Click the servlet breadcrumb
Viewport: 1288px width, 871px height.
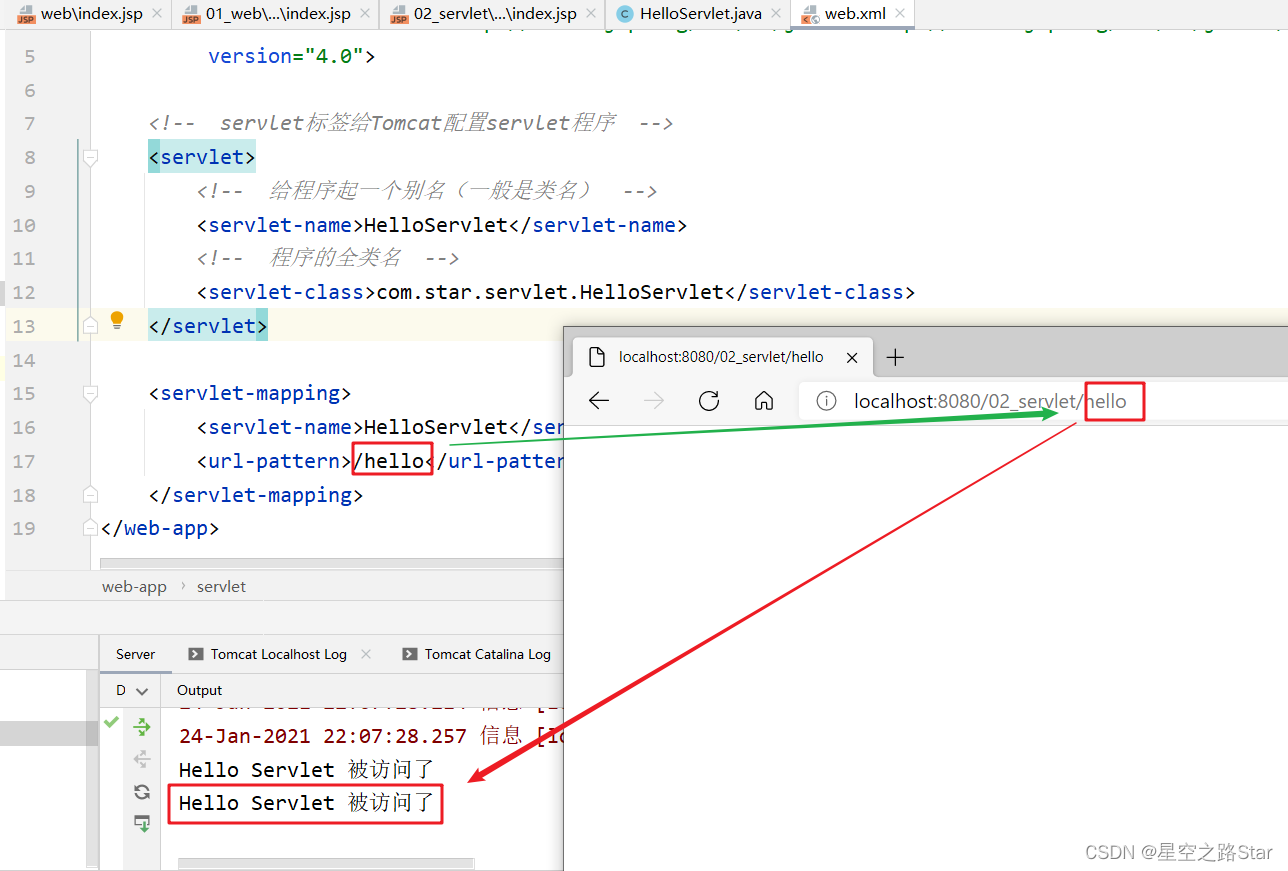coord(221,587)
